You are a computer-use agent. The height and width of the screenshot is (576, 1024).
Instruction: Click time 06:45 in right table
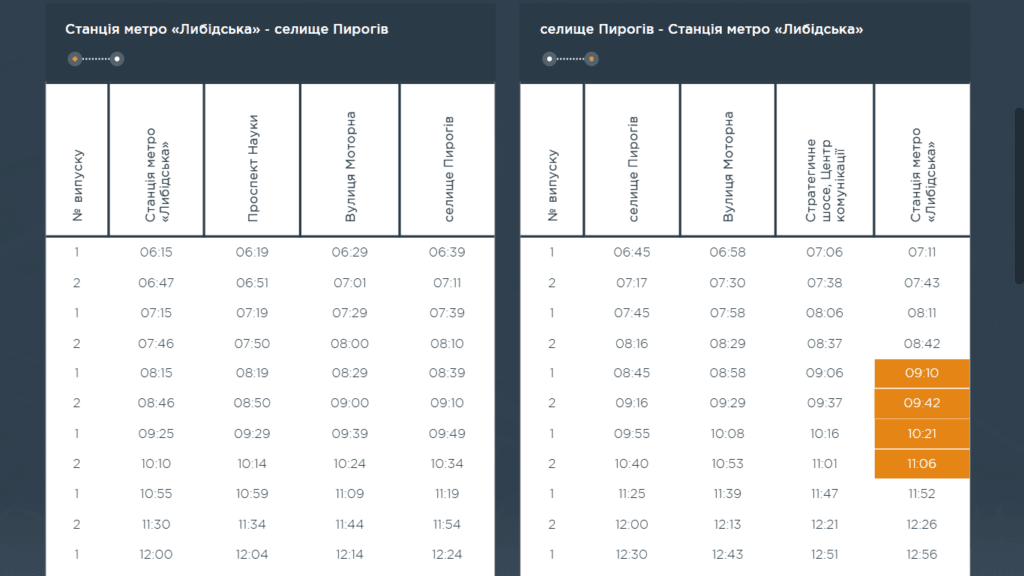tap(632, 252)
